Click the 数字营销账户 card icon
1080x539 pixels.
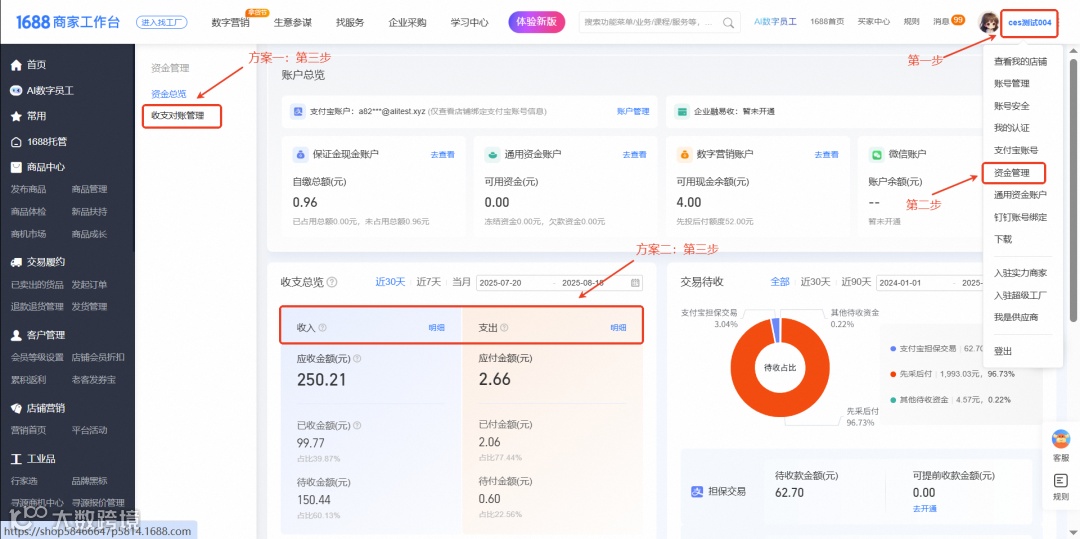click(x=683, y=154)
